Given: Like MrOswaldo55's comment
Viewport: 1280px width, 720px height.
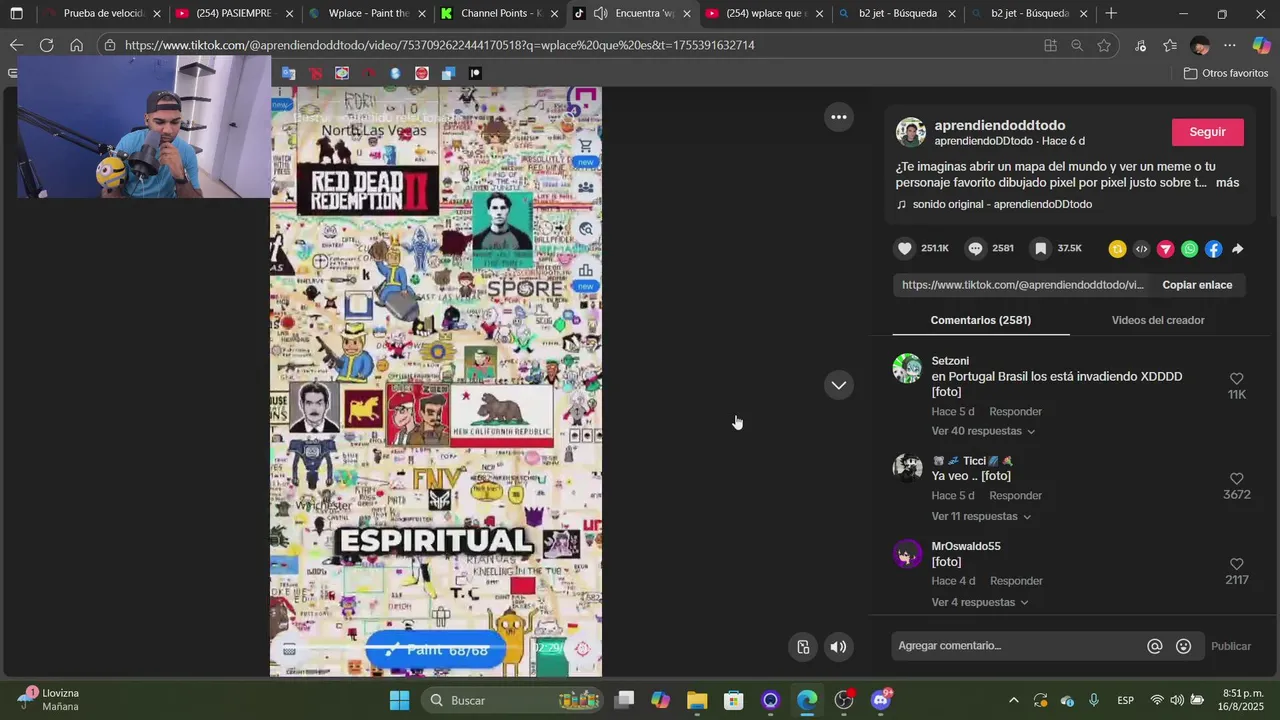Looking at the screenshot, I should click(x=1237, y=564).
